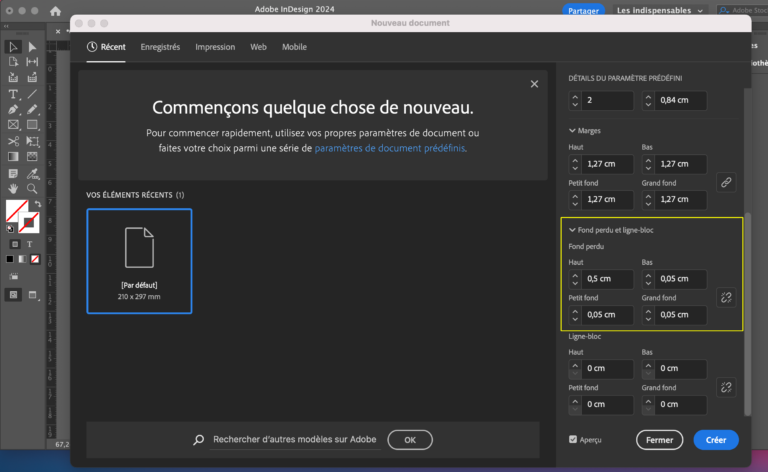
Task: Select the Eyedropper tool
Action: 32,174
